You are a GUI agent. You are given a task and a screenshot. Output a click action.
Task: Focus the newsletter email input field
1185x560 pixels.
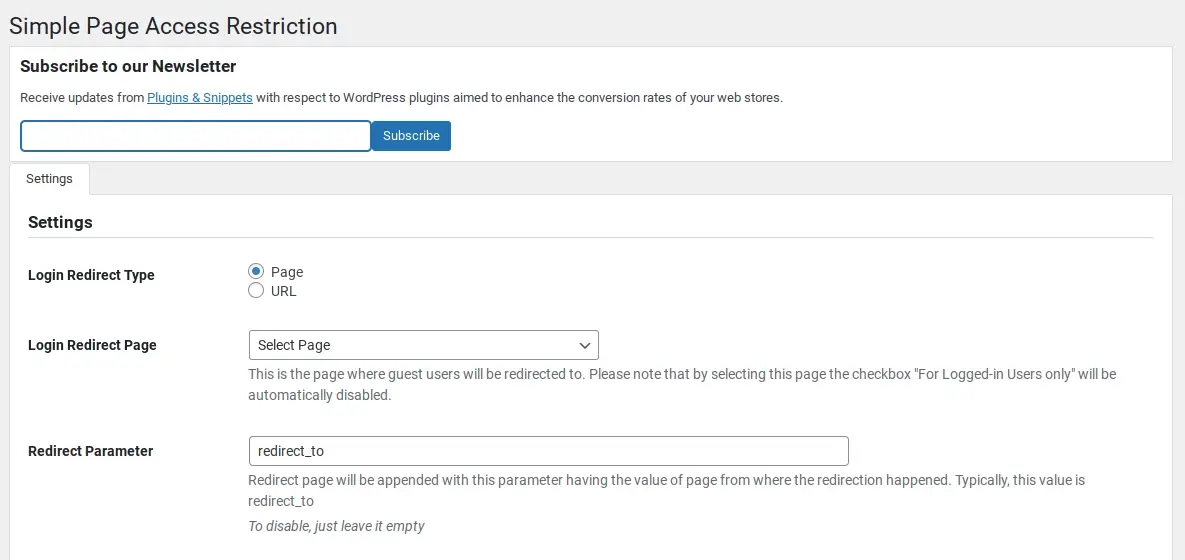tap(196, 136)
